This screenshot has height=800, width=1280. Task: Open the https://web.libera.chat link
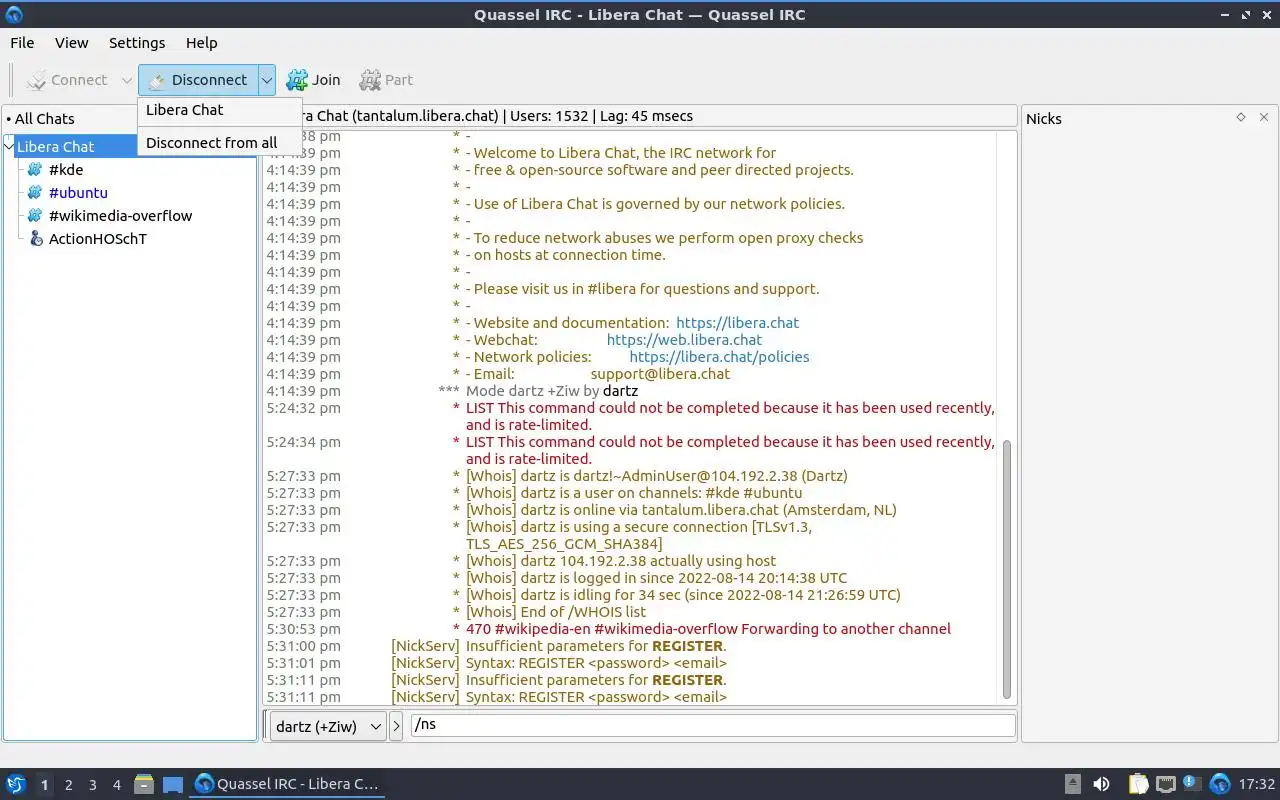tap(684, 340)
